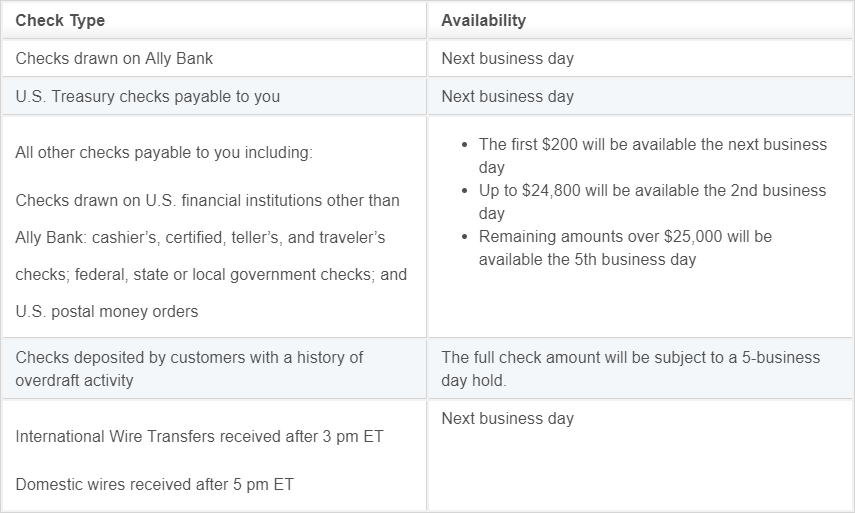This screenshot has height=513, width=855.
Task: Click Next business day for Ally Bank checks
Action: click(x=507, y=58)
